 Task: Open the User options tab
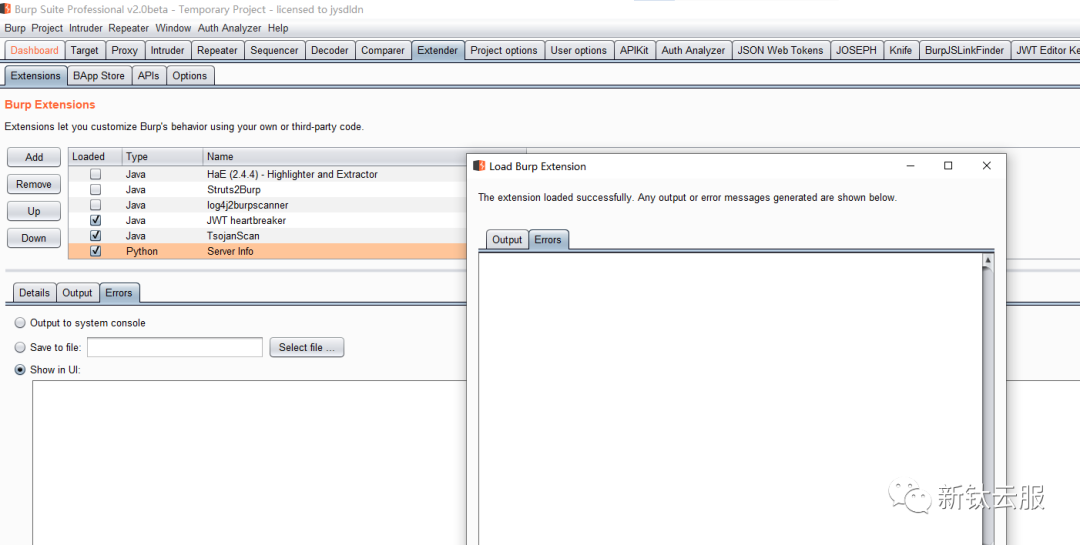pos(579,50)
